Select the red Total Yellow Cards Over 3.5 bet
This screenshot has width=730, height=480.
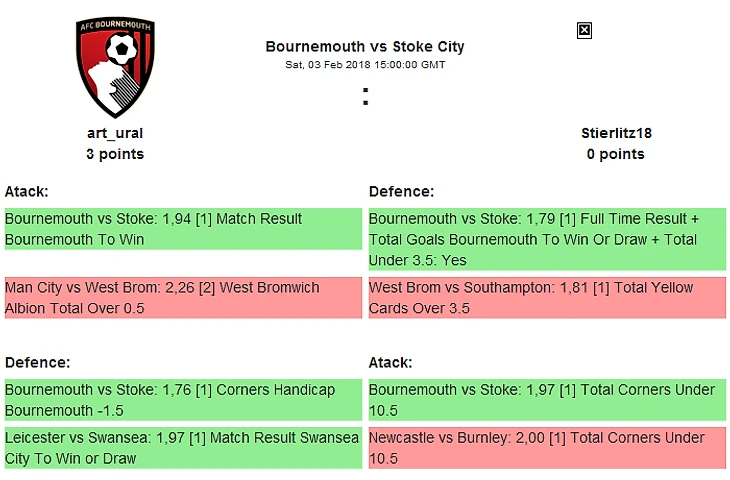547,298
